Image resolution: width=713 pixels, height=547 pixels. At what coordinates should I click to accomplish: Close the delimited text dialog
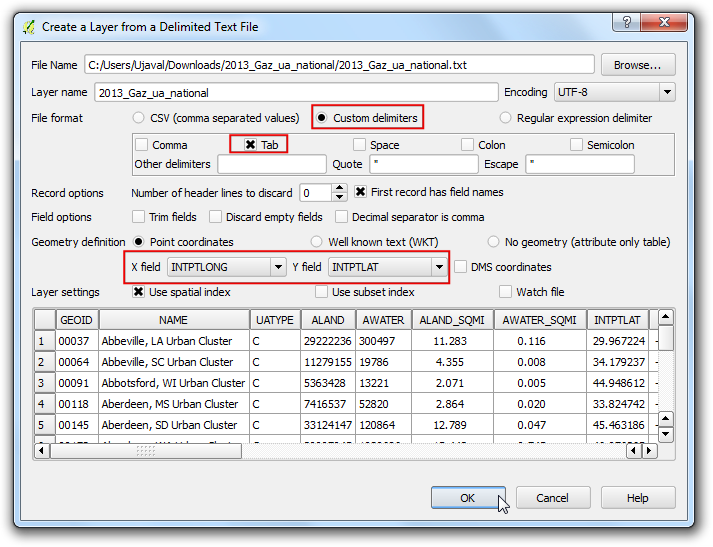664,22
